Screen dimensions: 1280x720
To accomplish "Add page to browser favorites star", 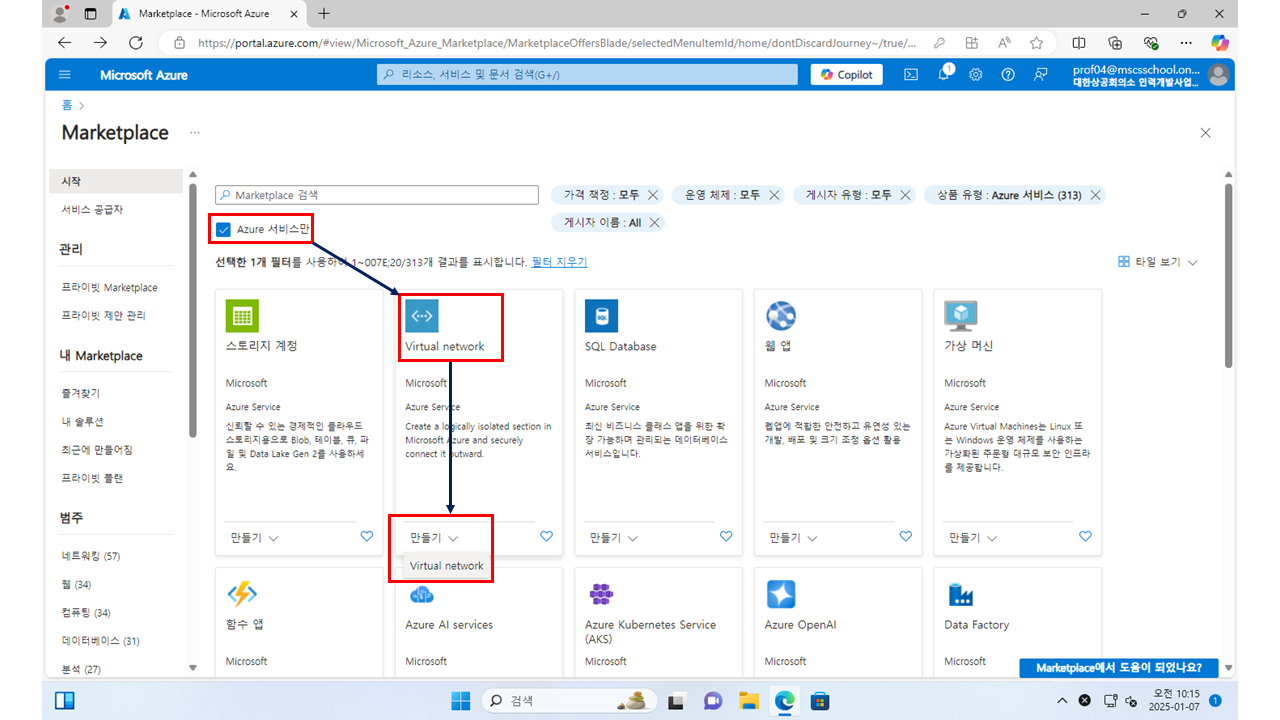I will [x=1037, y=43].
